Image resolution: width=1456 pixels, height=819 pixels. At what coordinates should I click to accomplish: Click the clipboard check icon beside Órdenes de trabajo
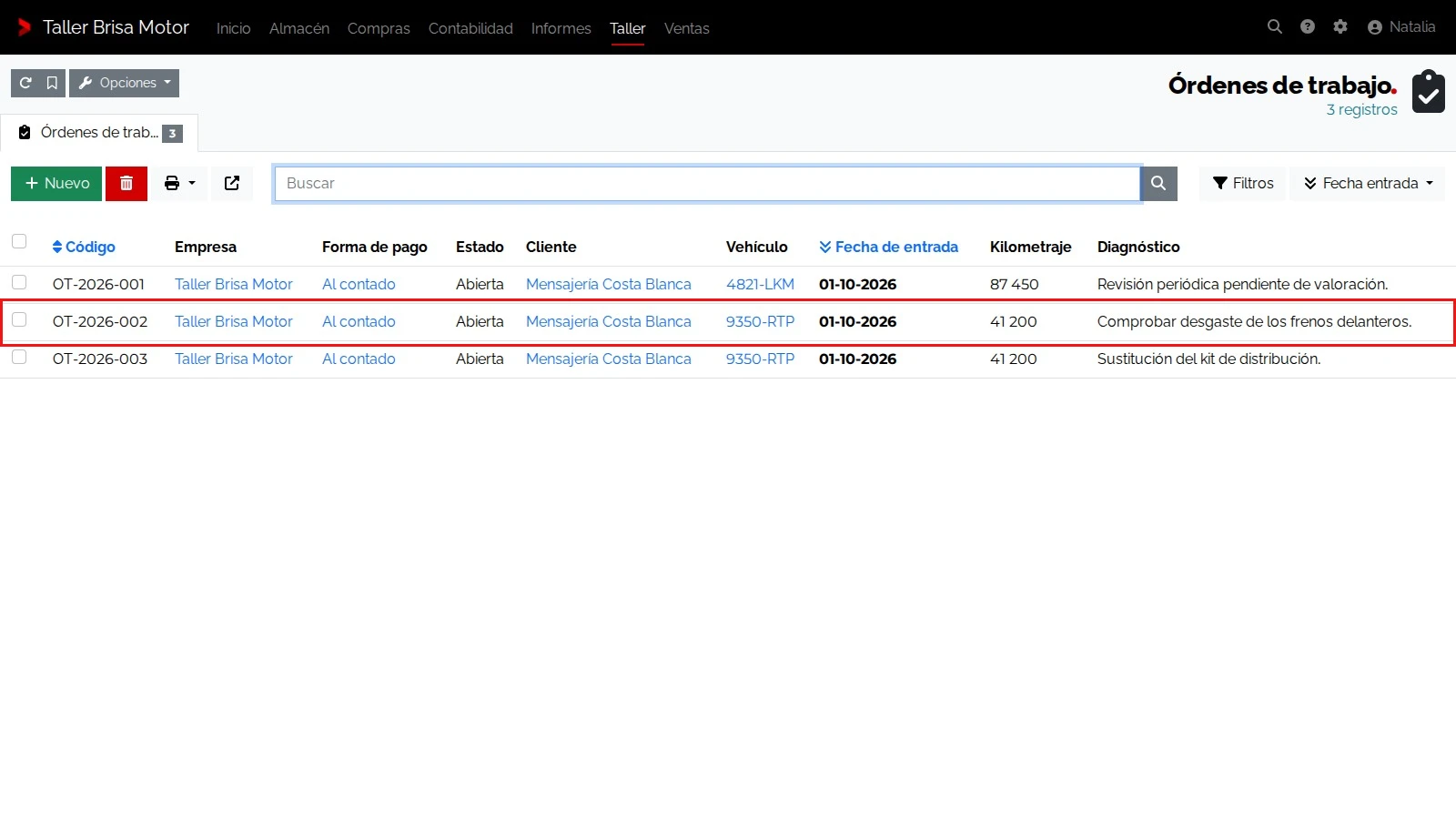pyautogui.click(x=1429, y=91)
